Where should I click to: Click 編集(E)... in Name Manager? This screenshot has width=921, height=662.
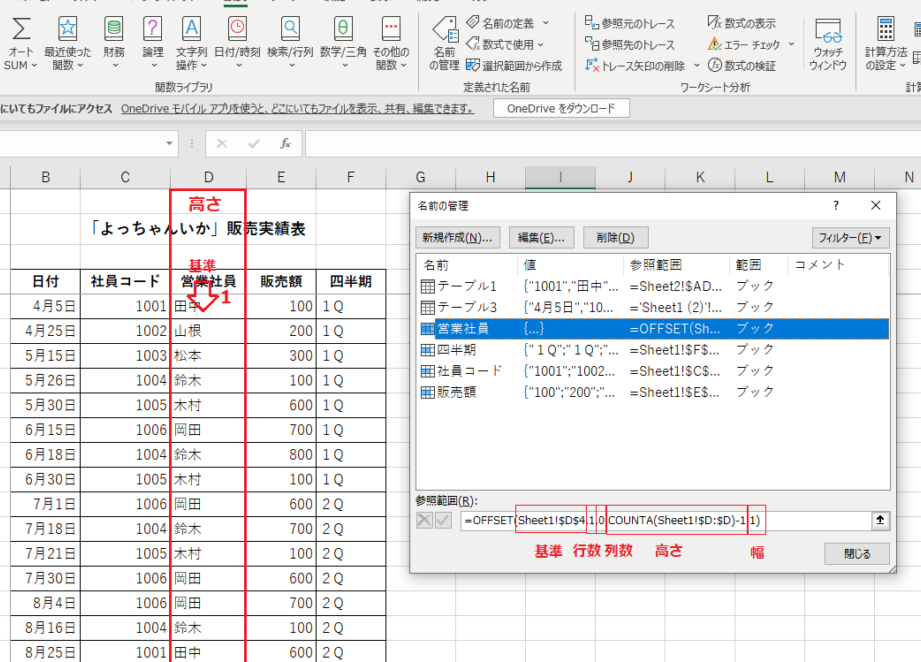coord(541,238)
